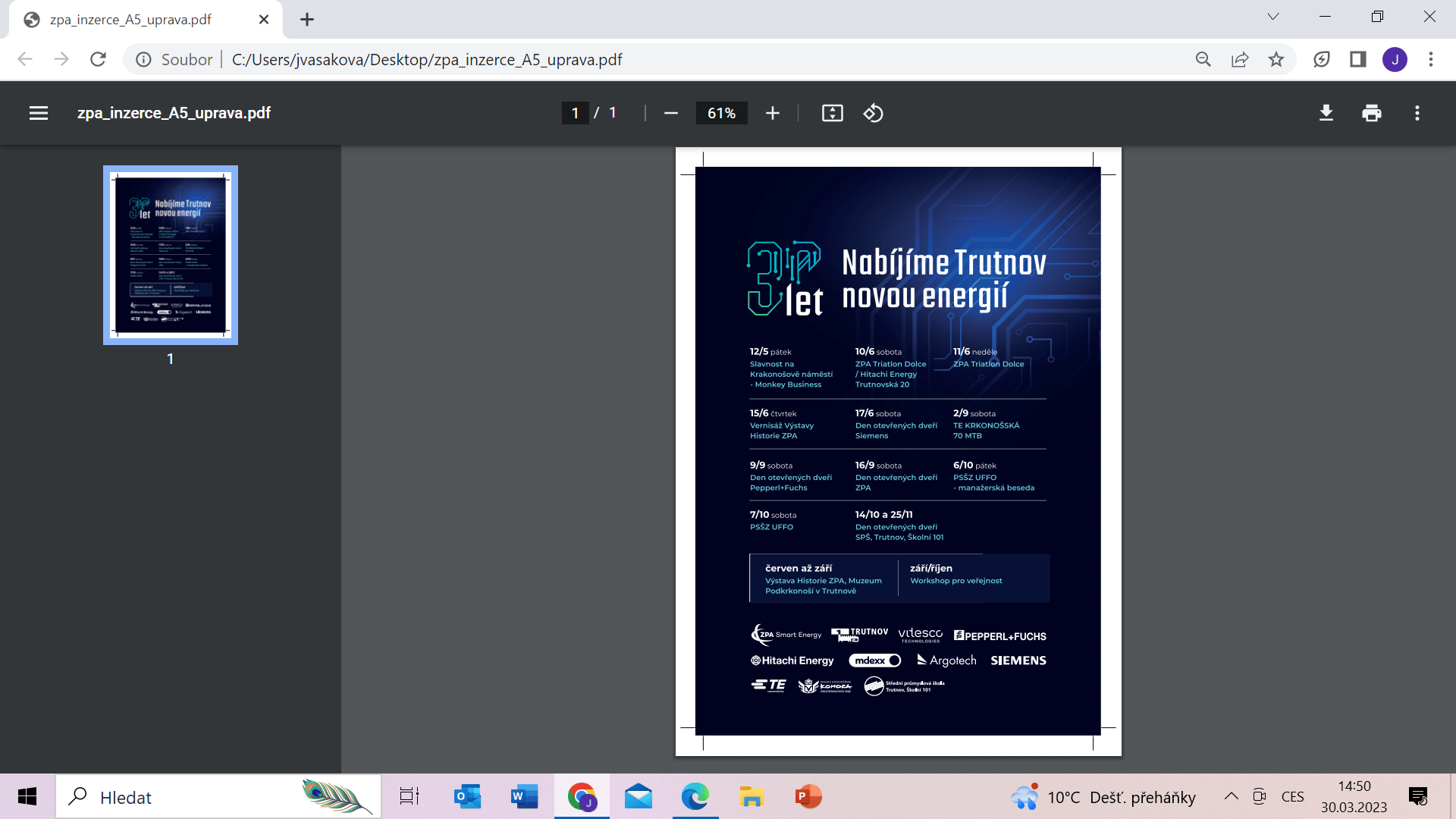Show hidden system tray icons
1456x819 pixels.
(1232, 796)
